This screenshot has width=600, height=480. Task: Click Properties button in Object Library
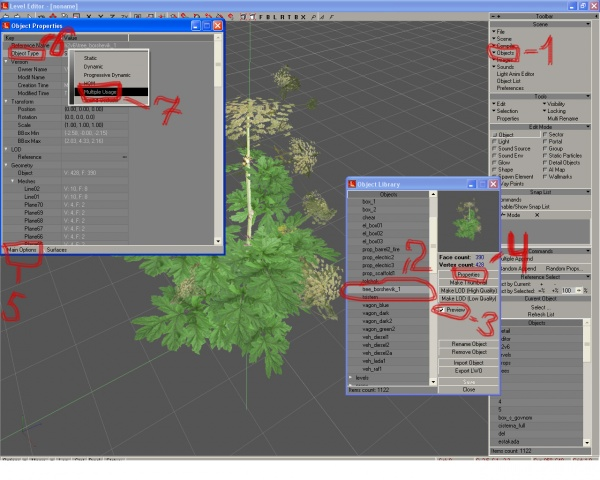[x=468, y=274]
